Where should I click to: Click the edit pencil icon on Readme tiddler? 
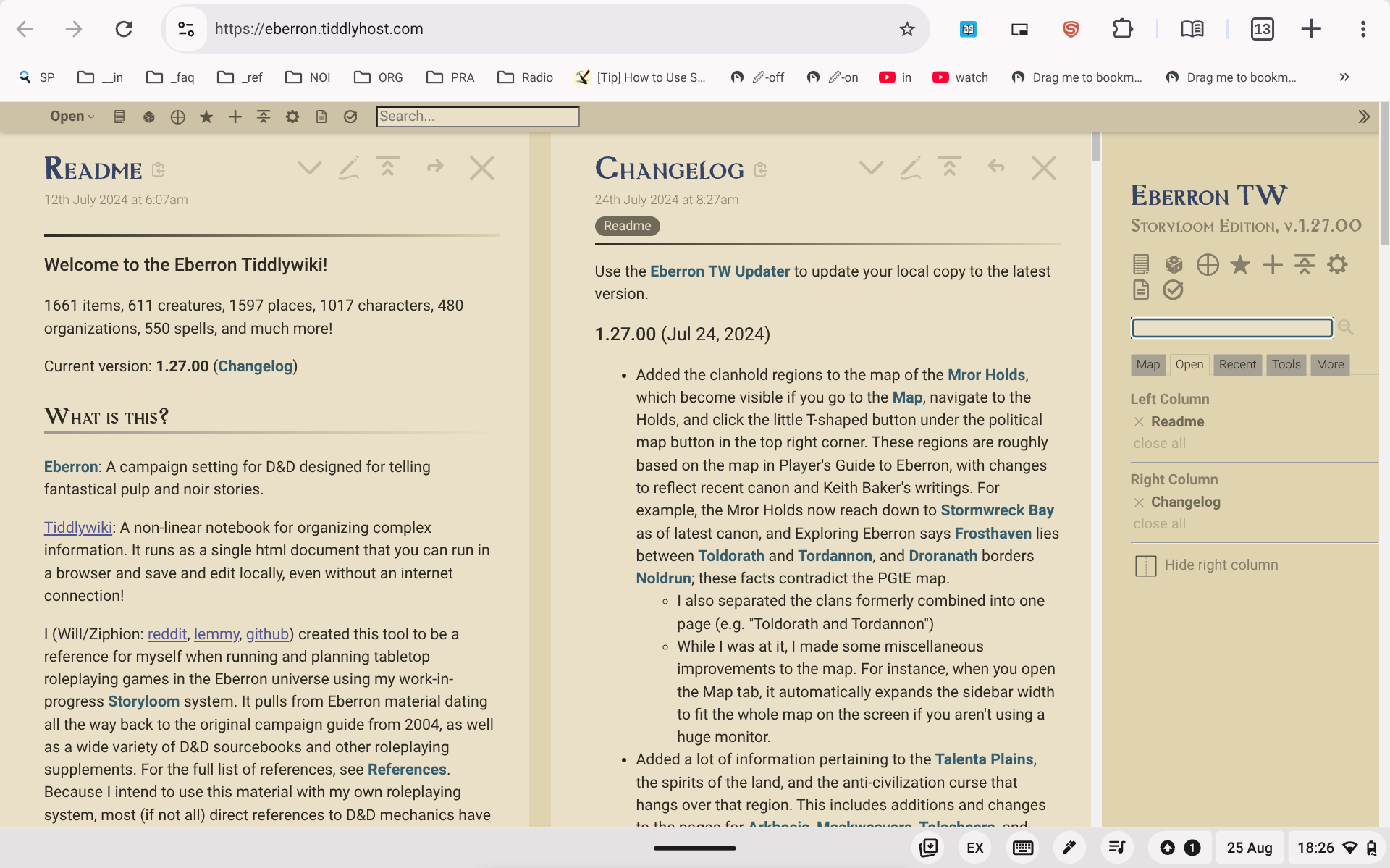point(349,168)
